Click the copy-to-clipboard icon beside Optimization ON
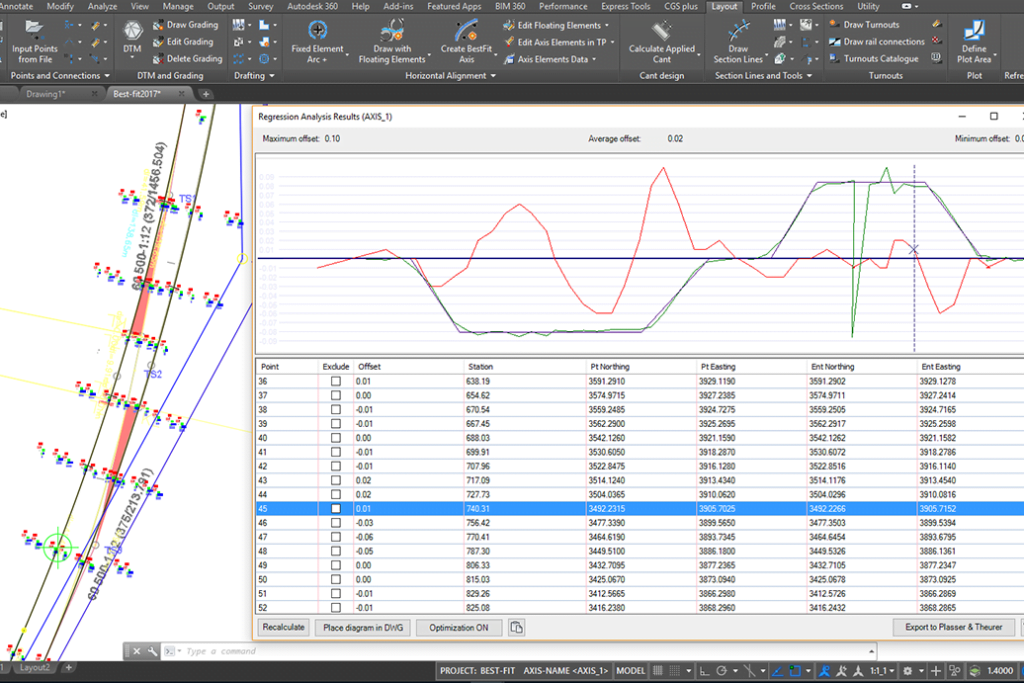The height and width of the screenshot is (683, 1024). tap(516, 627)
